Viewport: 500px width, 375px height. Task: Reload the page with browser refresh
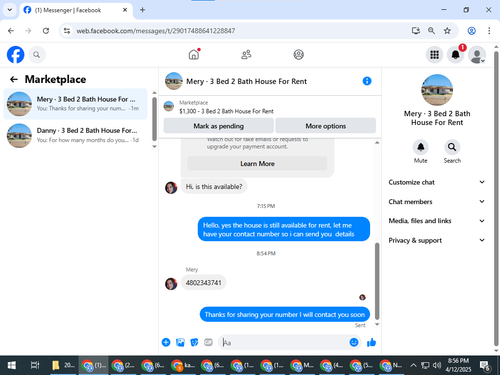[x=46, y=31]
